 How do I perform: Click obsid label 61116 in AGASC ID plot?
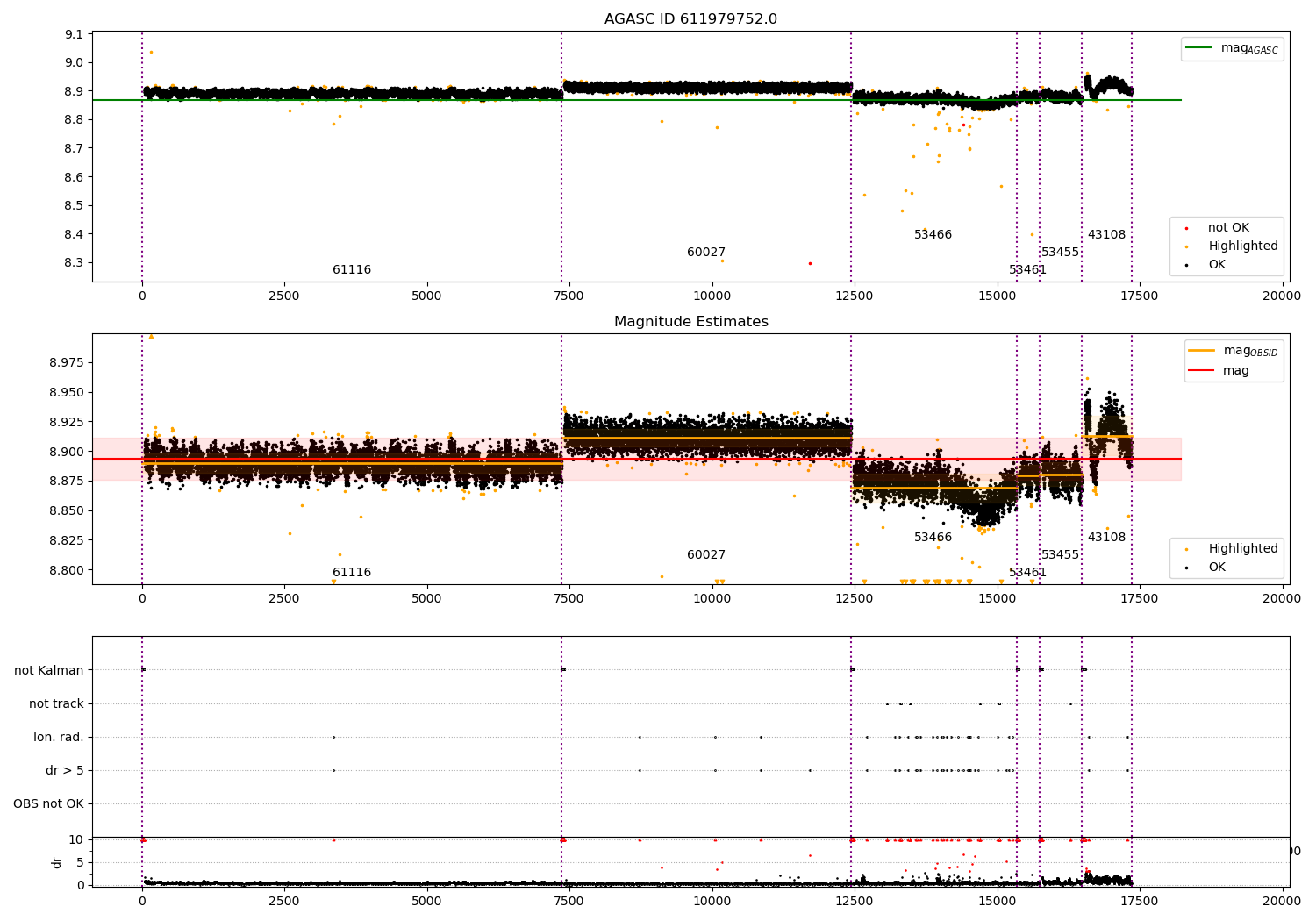click(x=352, y=270)
